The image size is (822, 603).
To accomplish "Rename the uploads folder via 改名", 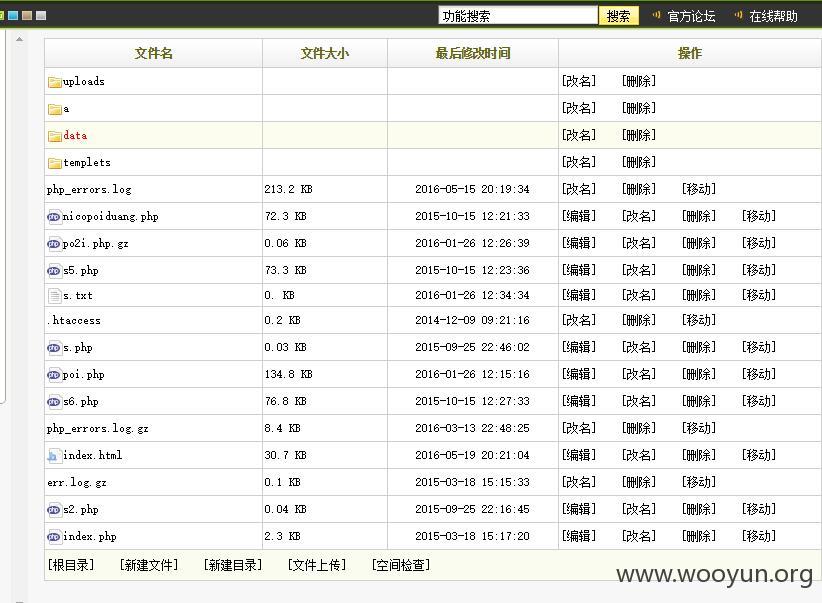I will pyautogui.click(x=579, y=81).
